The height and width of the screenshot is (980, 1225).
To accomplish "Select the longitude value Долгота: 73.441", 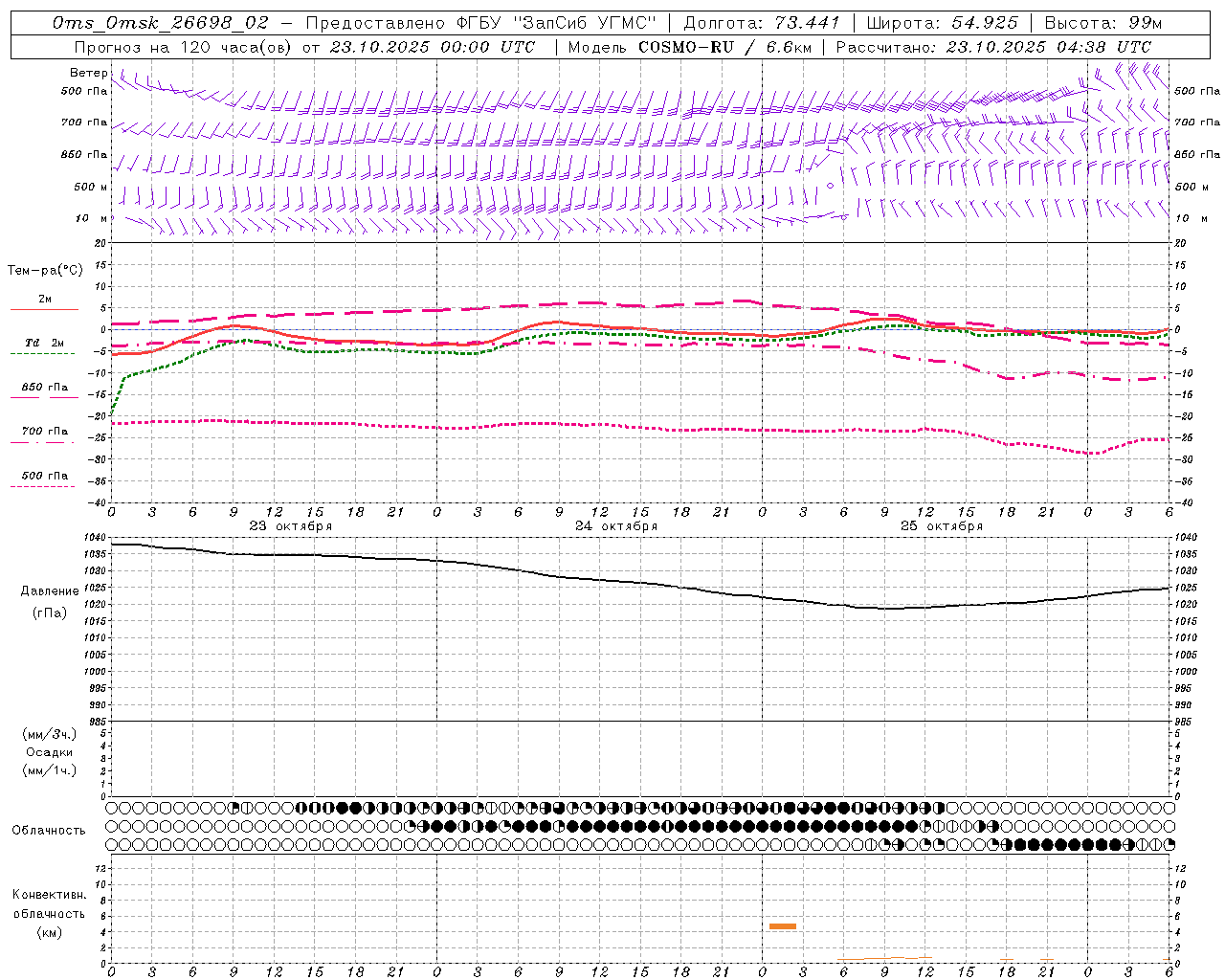I will (762, 23).
